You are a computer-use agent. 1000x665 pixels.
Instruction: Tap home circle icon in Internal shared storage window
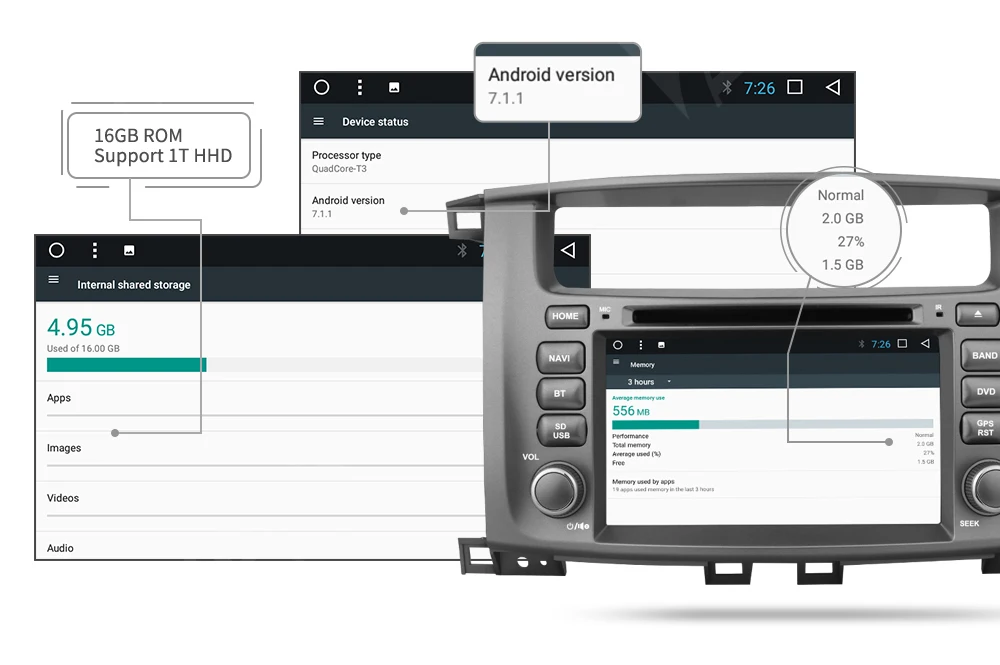pos(57,251)
